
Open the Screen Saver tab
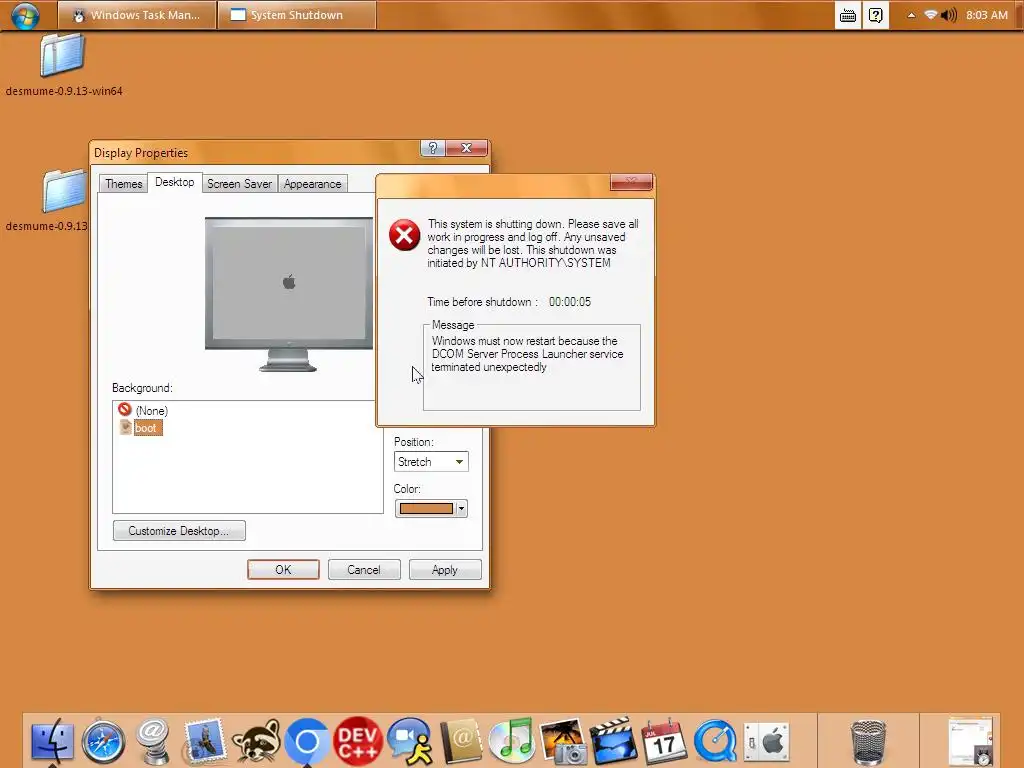239,184
